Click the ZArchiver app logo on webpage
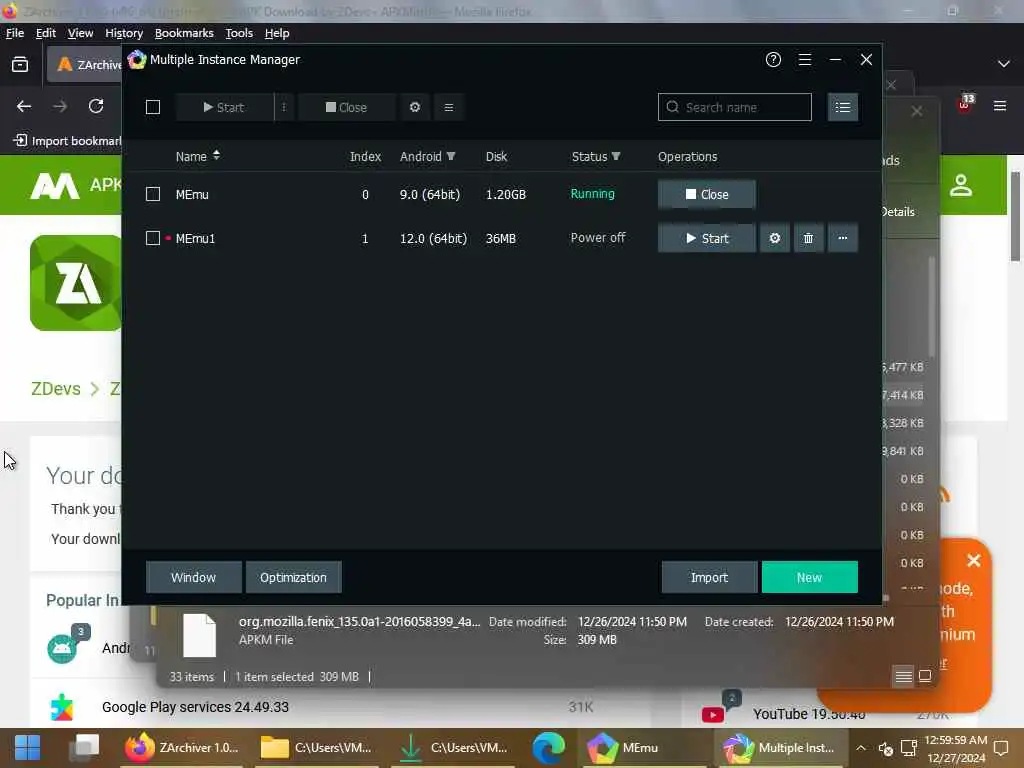Screen dimensions: 1024x768 [76, 283]
